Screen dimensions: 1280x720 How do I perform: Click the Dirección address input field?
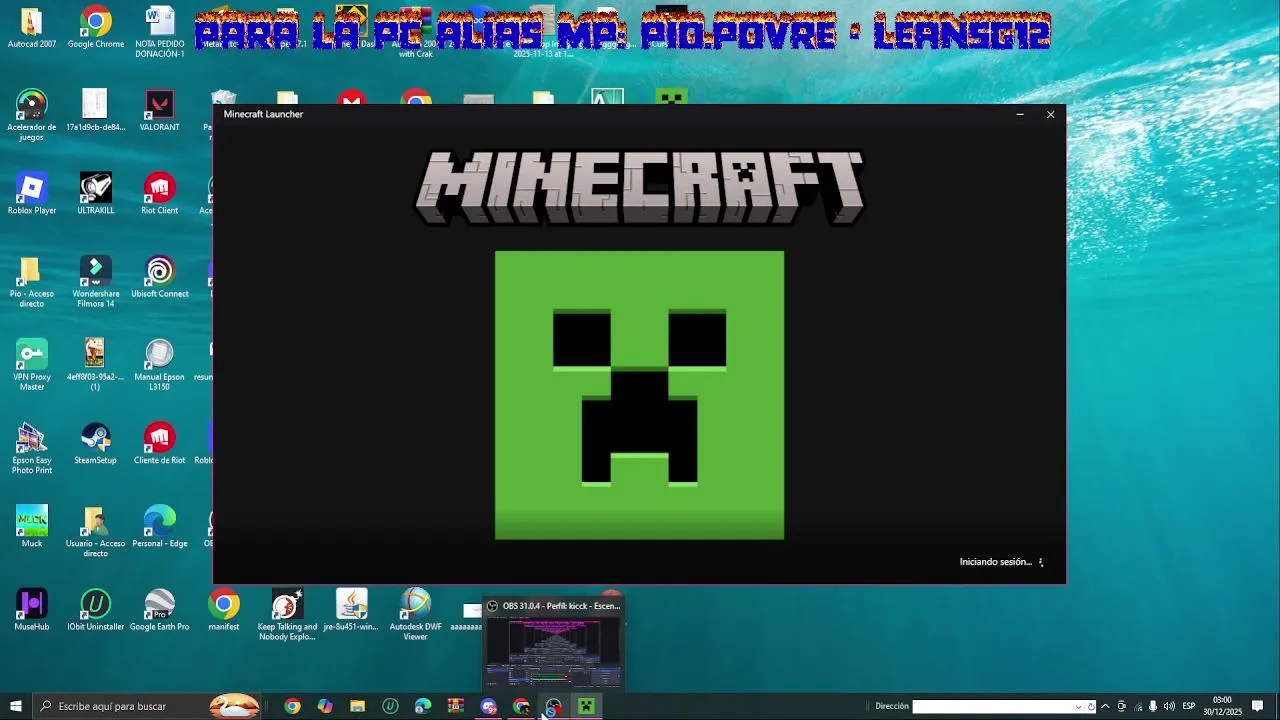[992, 706]
